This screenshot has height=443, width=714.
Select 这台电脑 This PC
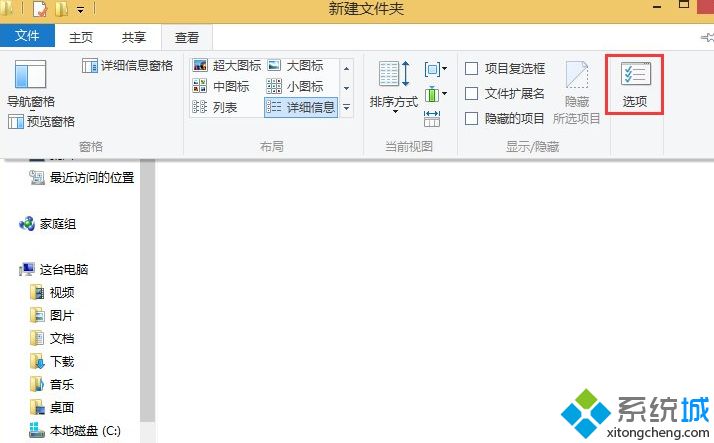[x=54, y=269]
